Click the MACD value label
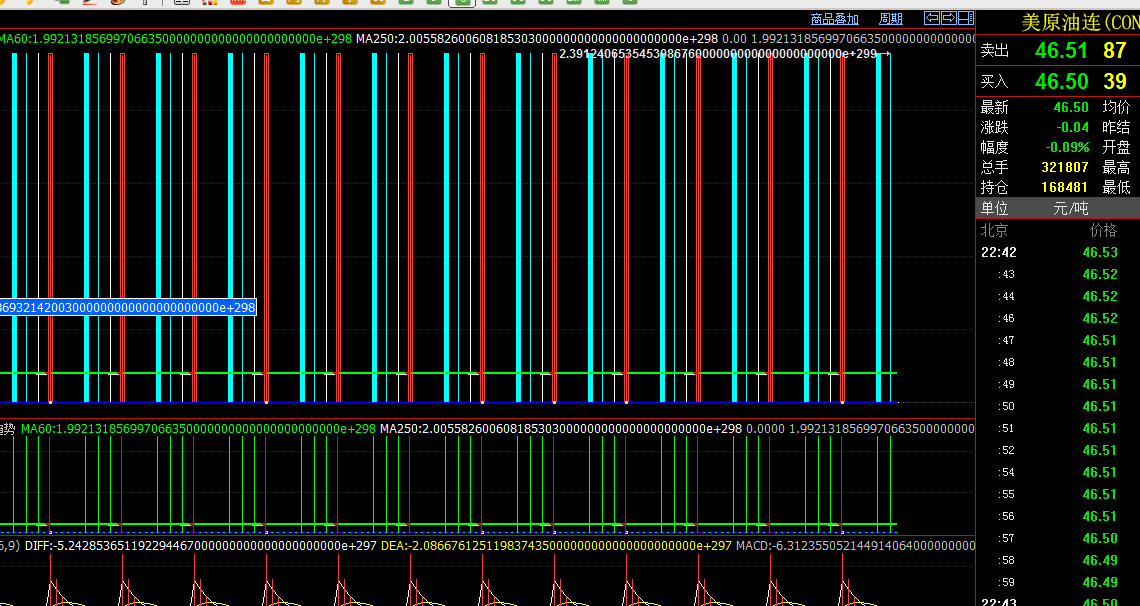The image size is (1140, 606). click(855, 546)
